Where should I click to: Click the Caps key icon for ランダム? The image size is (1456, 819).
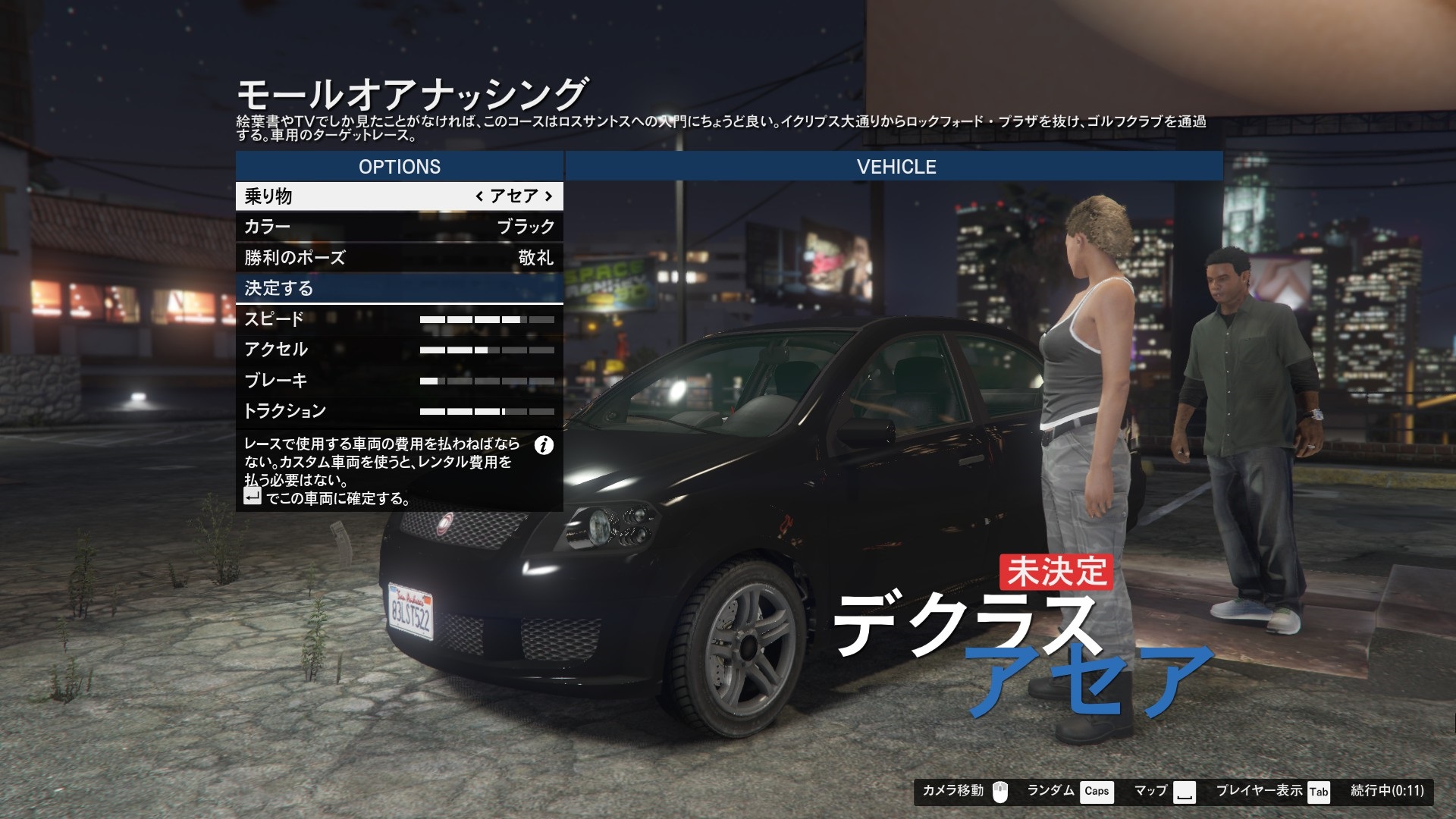tap(1097, 792)
